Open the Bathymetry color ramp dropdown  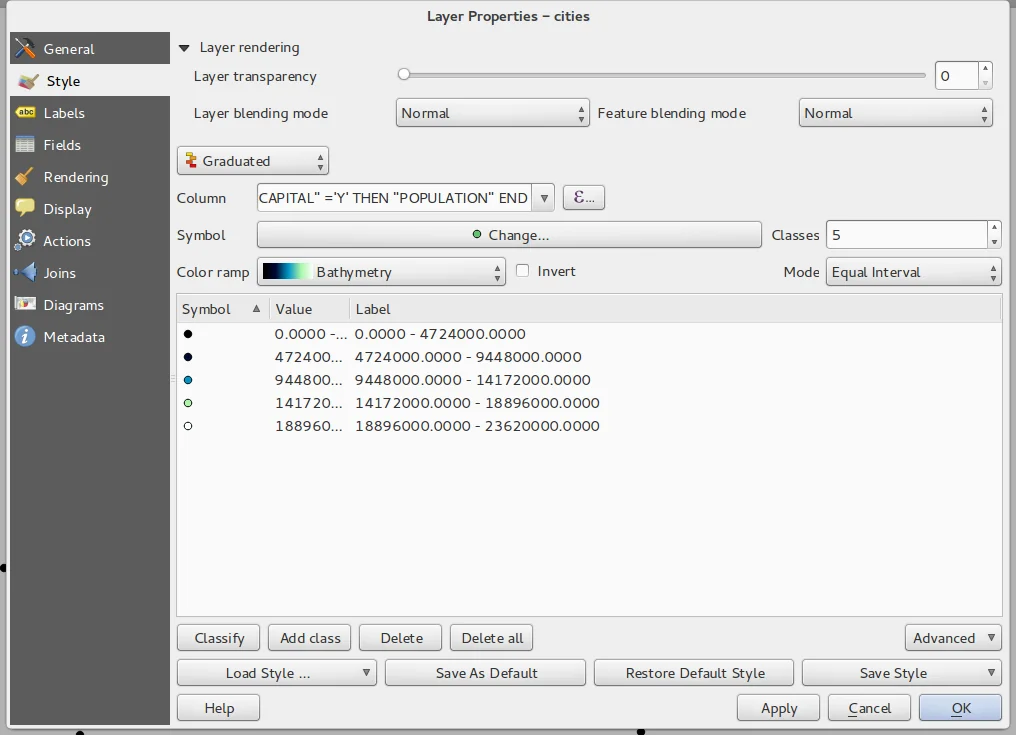click(382, 272)
